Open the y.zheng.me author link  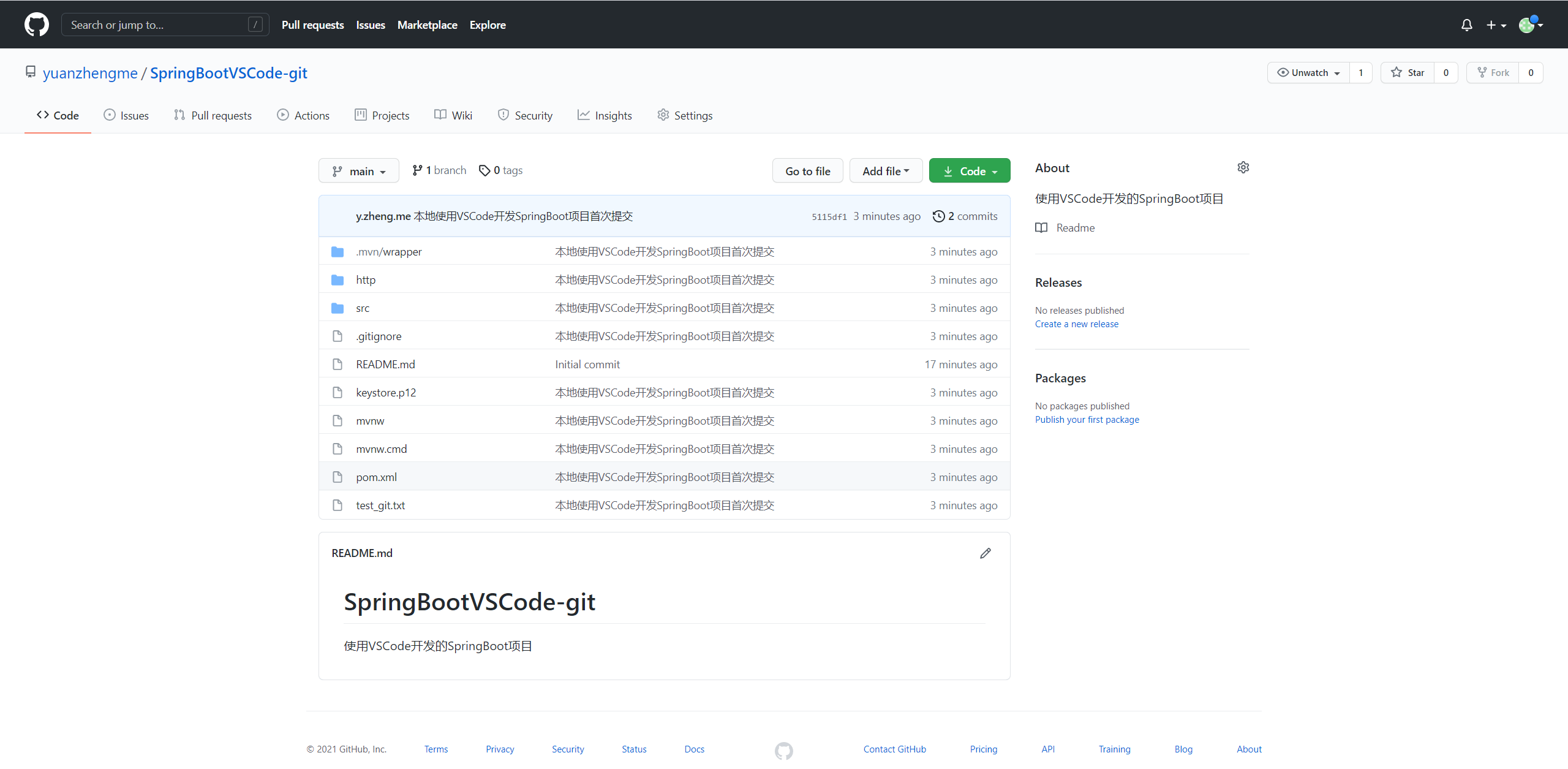pos(383,216)
